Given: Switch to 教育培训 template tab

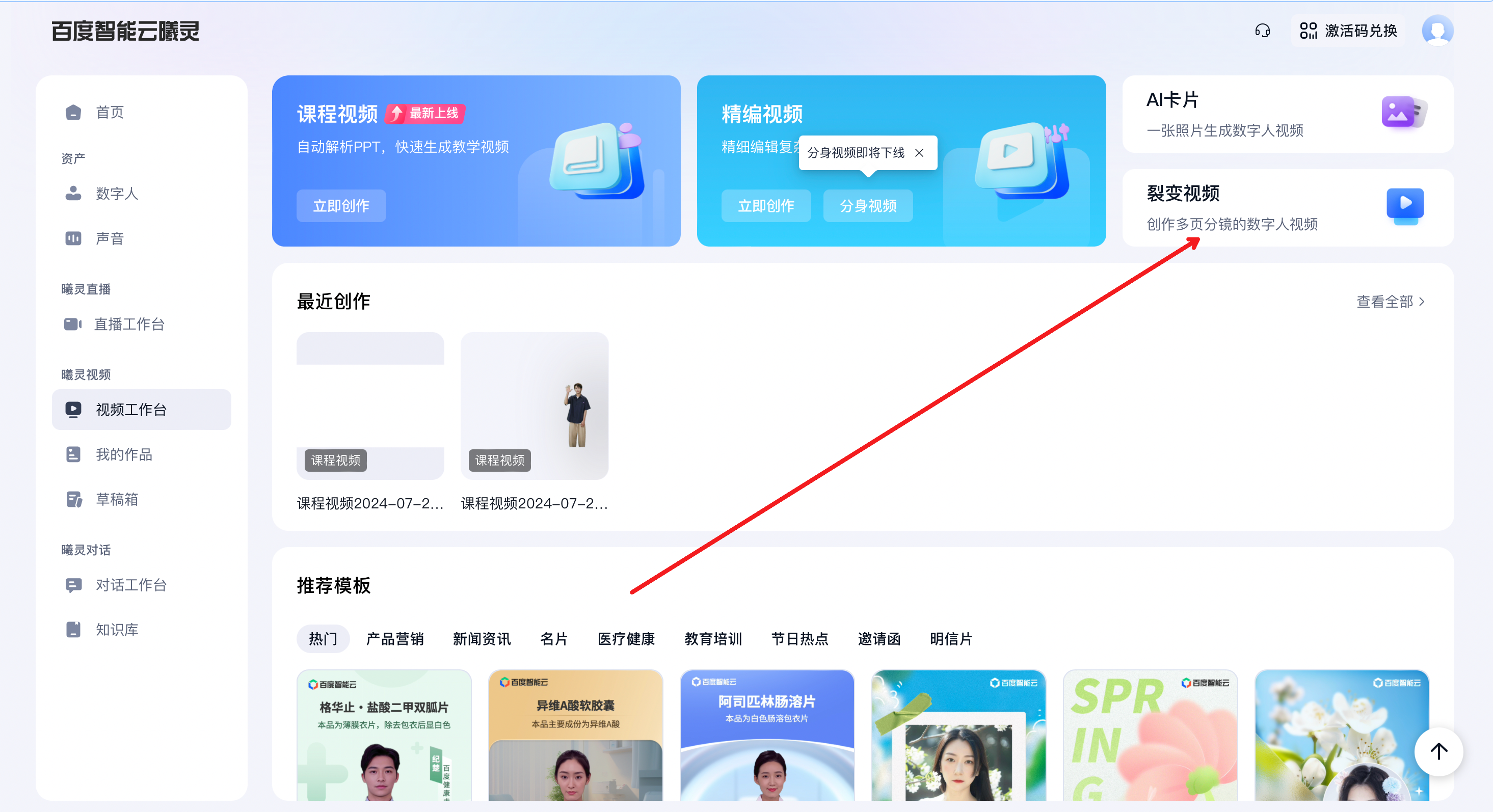Looking at the screenshot, I should [x=713, y=639].
